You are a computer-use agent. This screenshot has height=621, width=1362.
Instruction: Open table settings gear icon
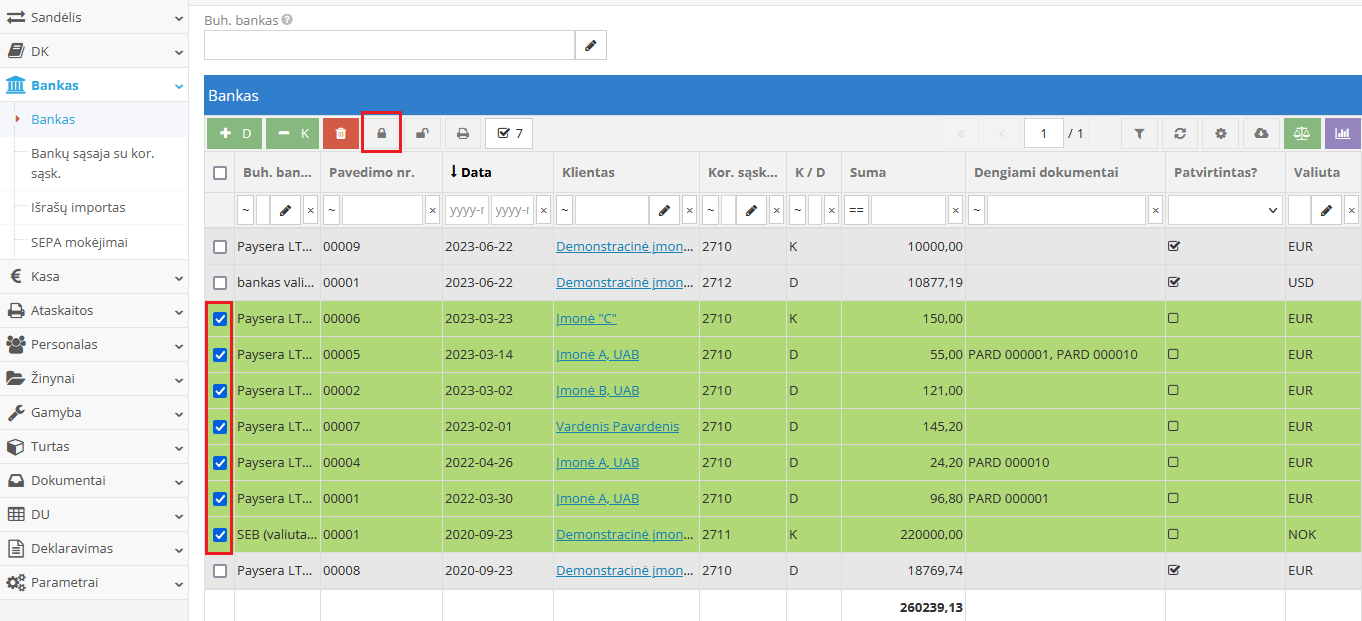[x=1220, y=133]
